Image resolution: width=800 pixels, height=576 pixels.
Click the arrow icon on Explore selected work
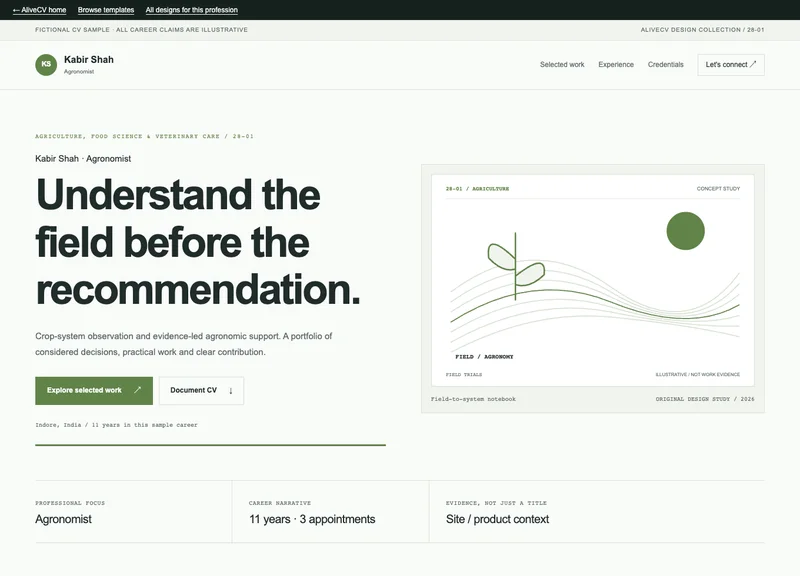click(137, 390)
